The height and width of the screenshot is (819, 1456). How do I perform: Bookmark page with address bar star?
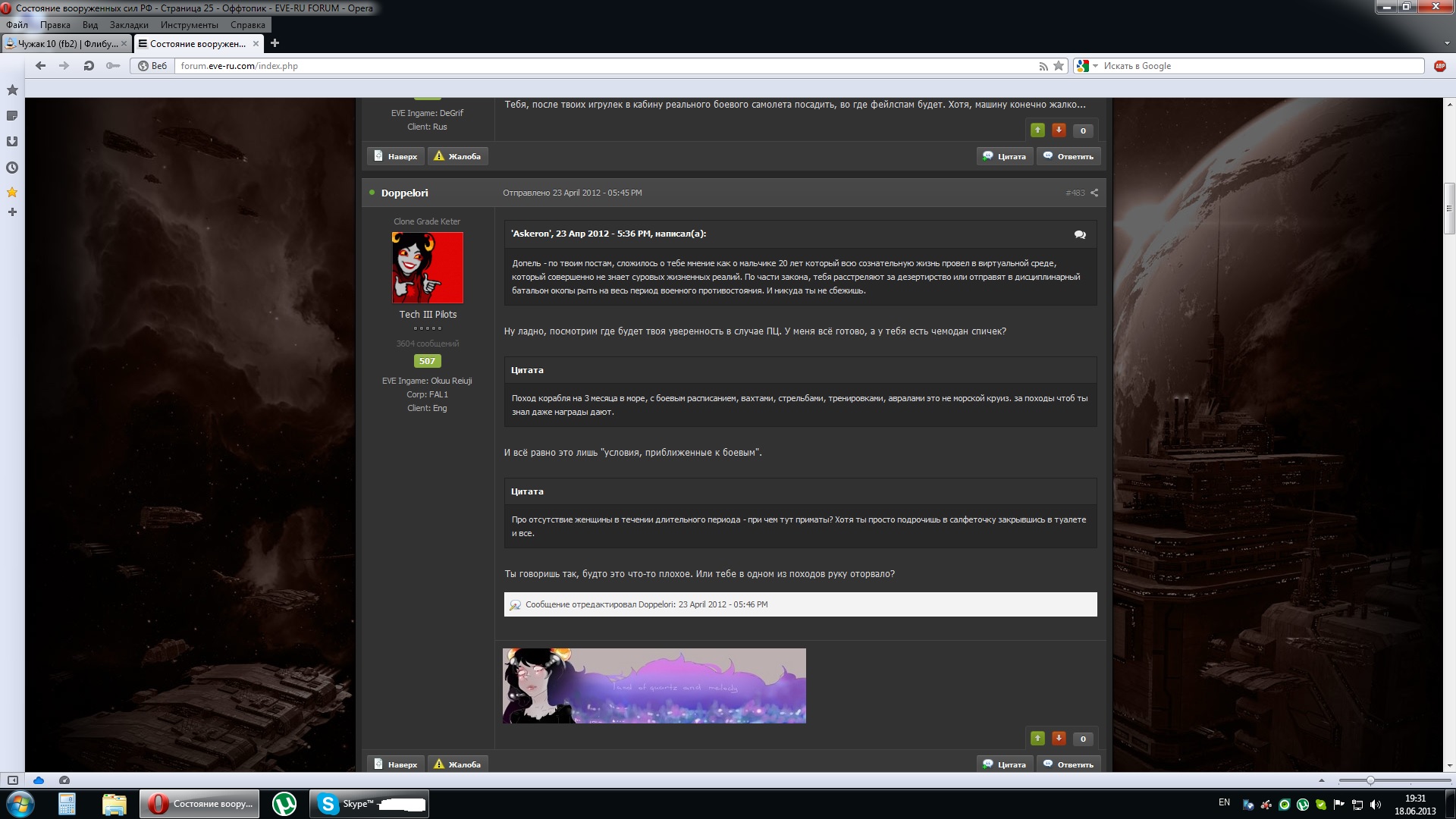pos(1059,66)
